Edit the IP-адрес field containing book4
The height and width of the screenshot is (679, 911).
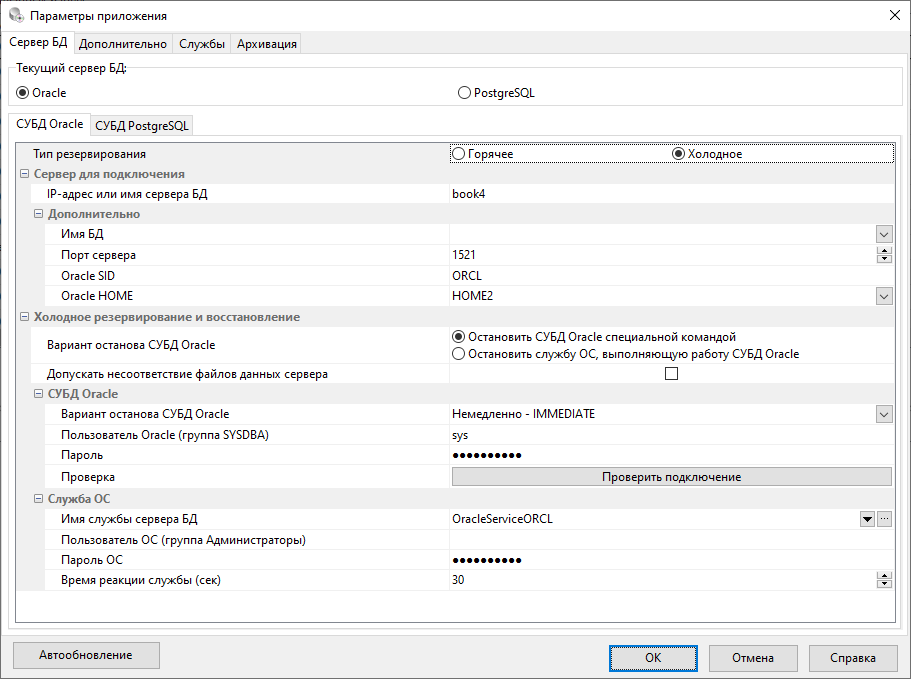coord(672,194)
